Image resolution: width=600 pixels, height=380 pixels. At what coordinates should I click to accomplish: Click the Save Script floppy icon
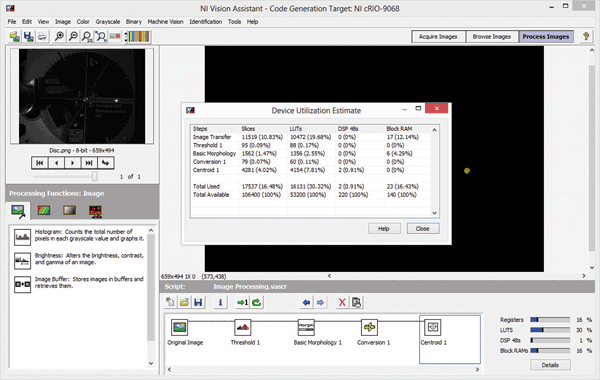pyautogui.click(x=198, y=302)
